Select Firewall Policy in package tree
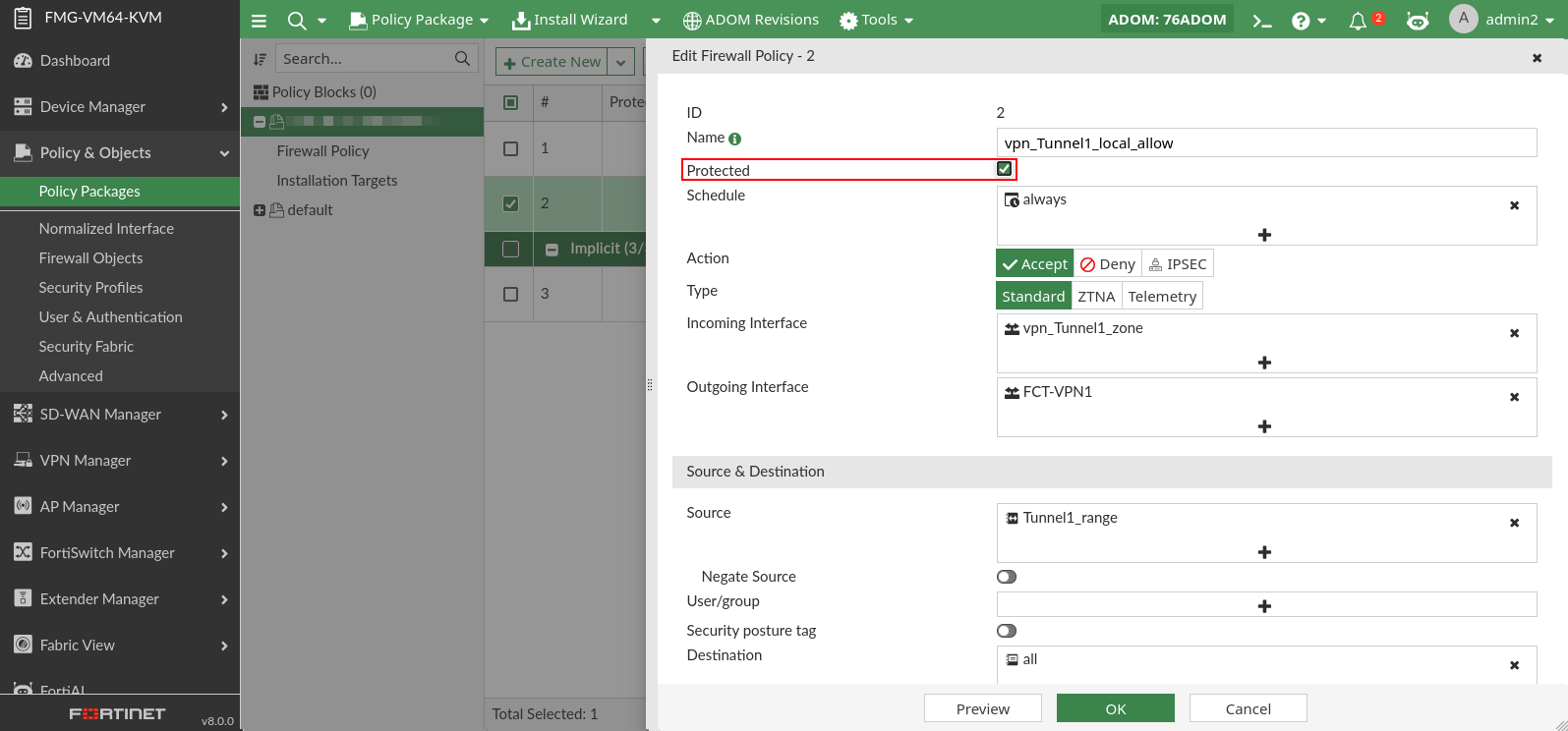Image resolution: width=1568 pixels, height=731 pixels. (x=322, y=151)
